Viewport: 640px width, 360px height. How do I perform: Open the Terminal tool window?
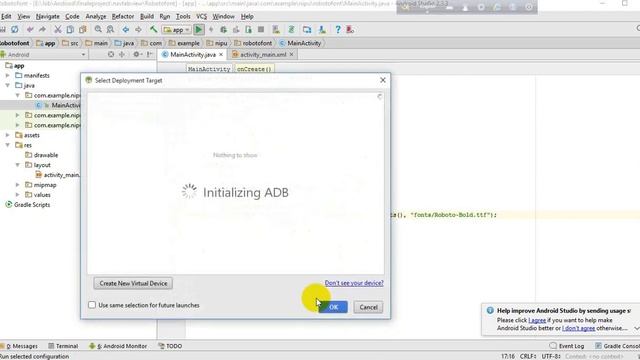tap(63, 346)
